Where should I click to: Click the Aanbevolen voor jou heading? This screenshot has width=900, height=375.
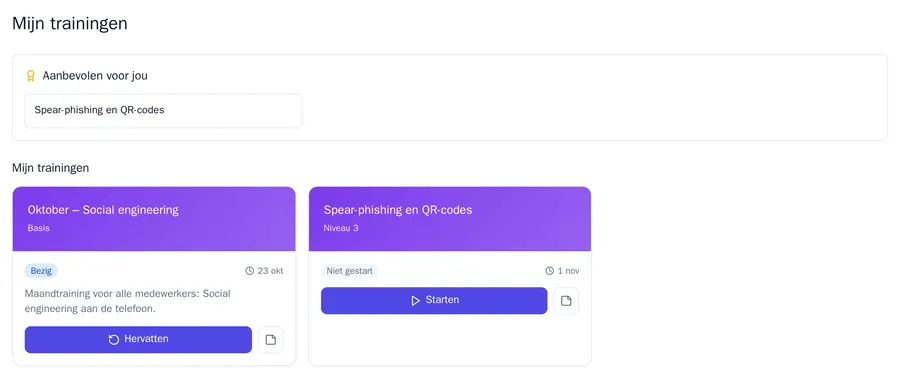(x=95, y=76)
